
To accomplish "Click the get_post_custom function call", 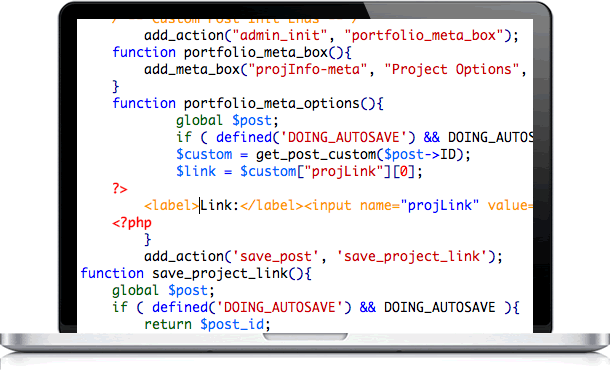I will (x=316, y=155).
